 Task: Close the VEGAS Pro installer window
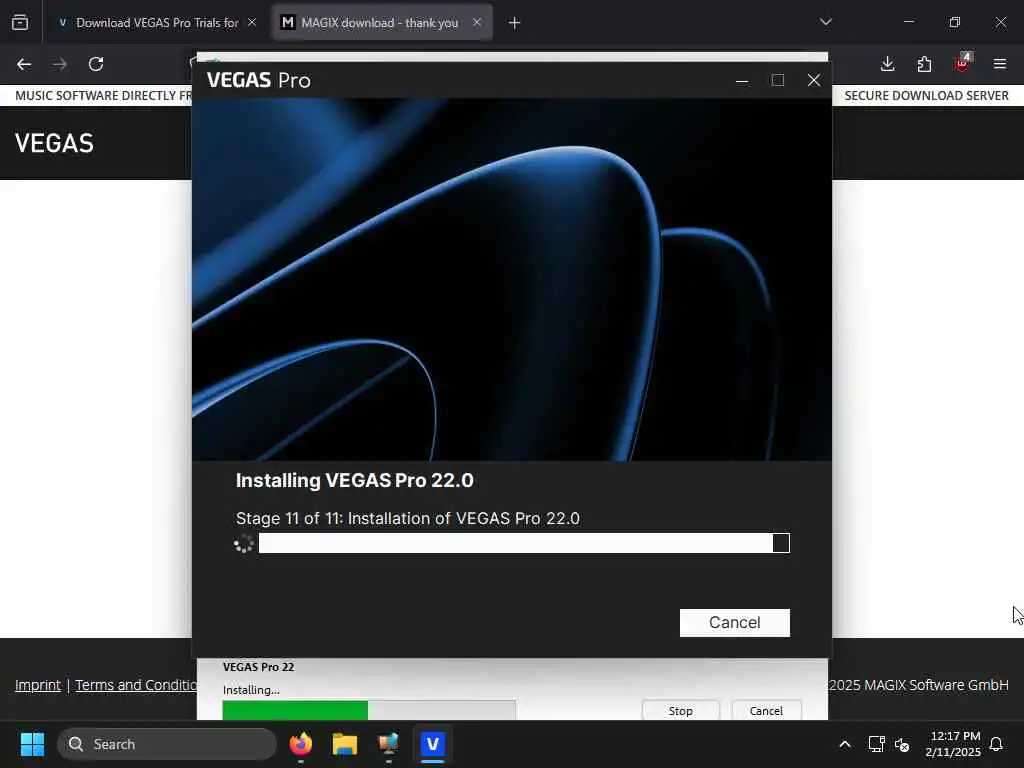814,80
